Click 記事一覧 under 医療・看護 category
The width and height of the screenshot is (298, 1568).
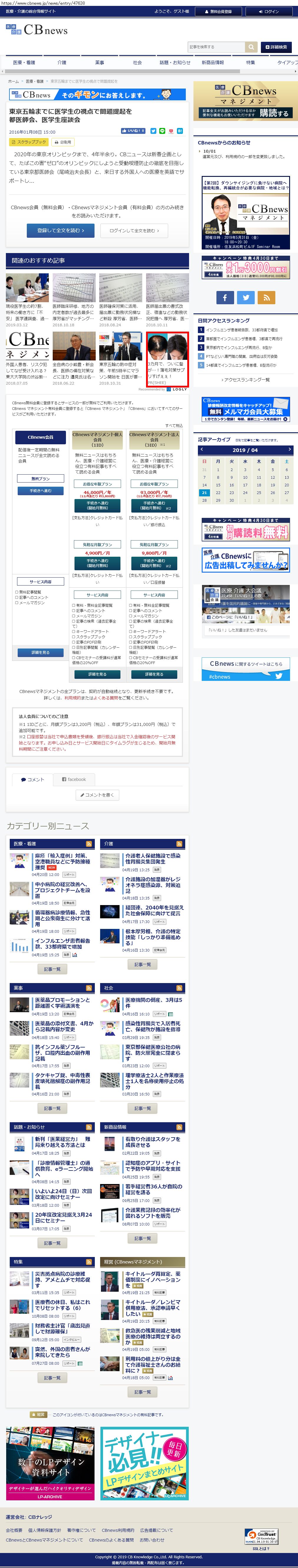52,969
